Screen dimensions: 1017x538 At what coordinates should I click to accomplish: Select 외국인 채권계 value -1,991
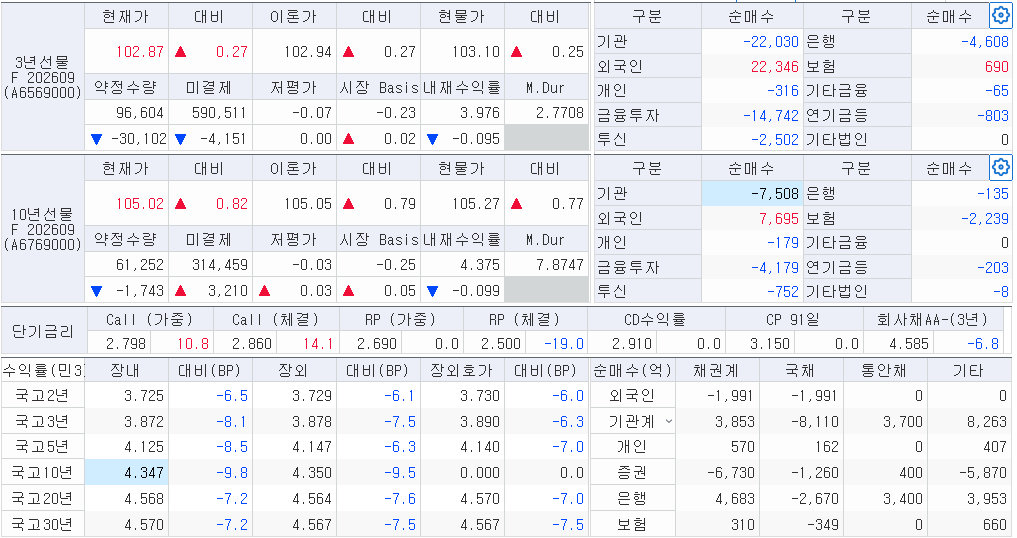[x=730, y=396]
